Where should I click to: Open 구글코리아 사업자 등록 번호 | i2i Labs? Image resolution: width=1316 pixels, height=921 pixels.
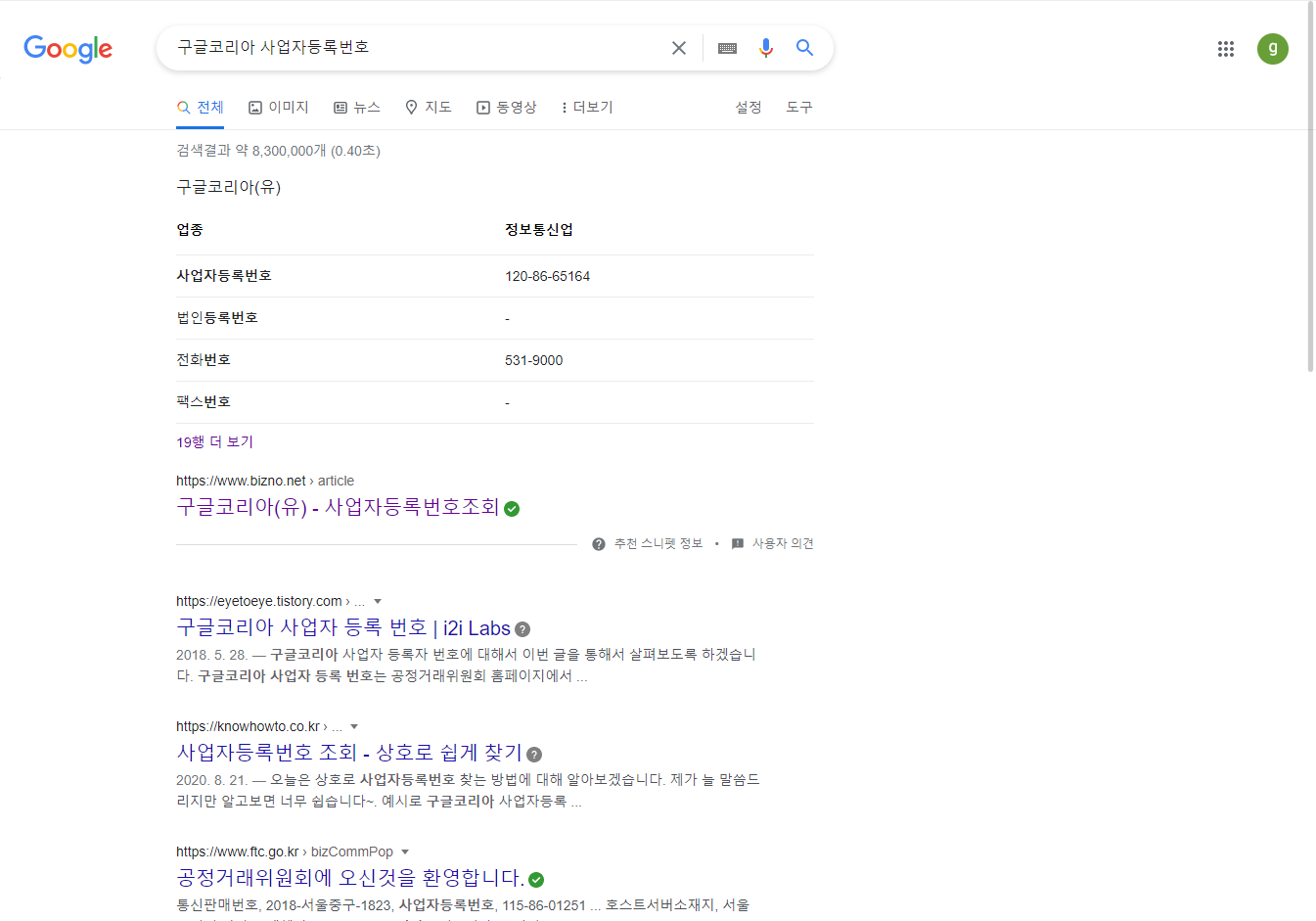pos(343,628)
